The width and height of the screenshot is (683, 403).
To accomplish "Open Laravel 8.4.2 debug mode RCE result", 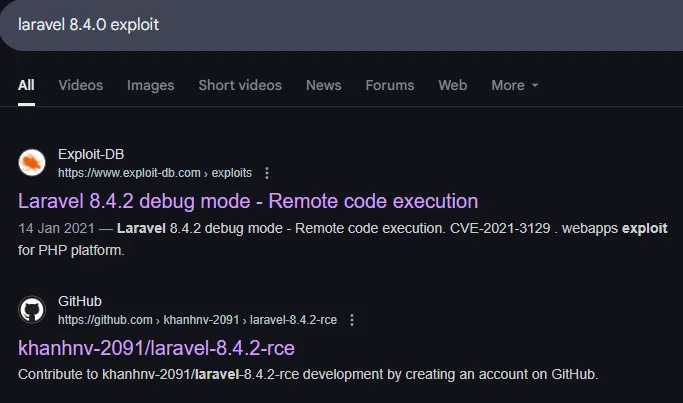I will click(x=248, y=201).
